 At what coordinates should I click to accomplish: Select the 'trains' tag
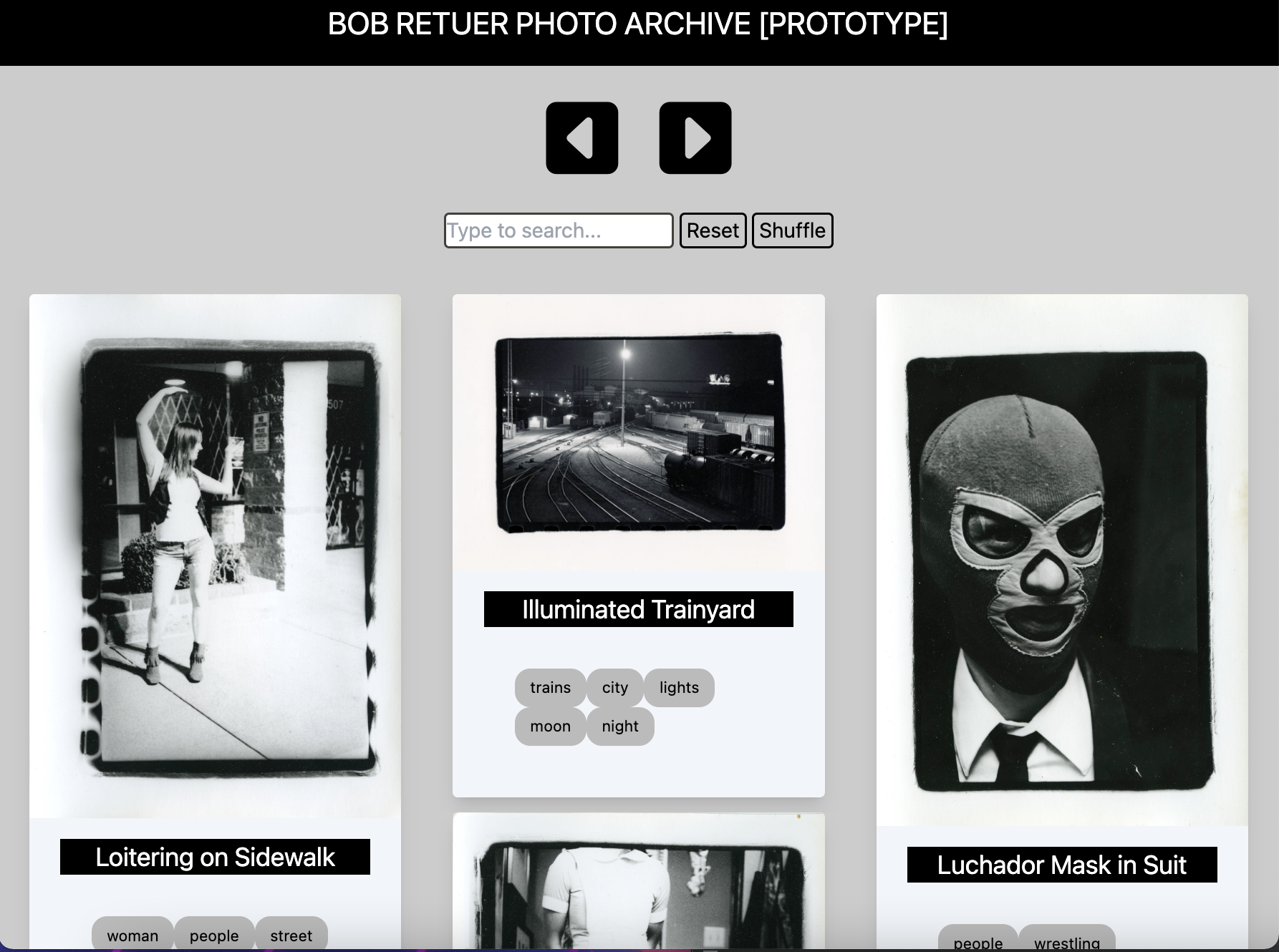(x=549, y=687)
